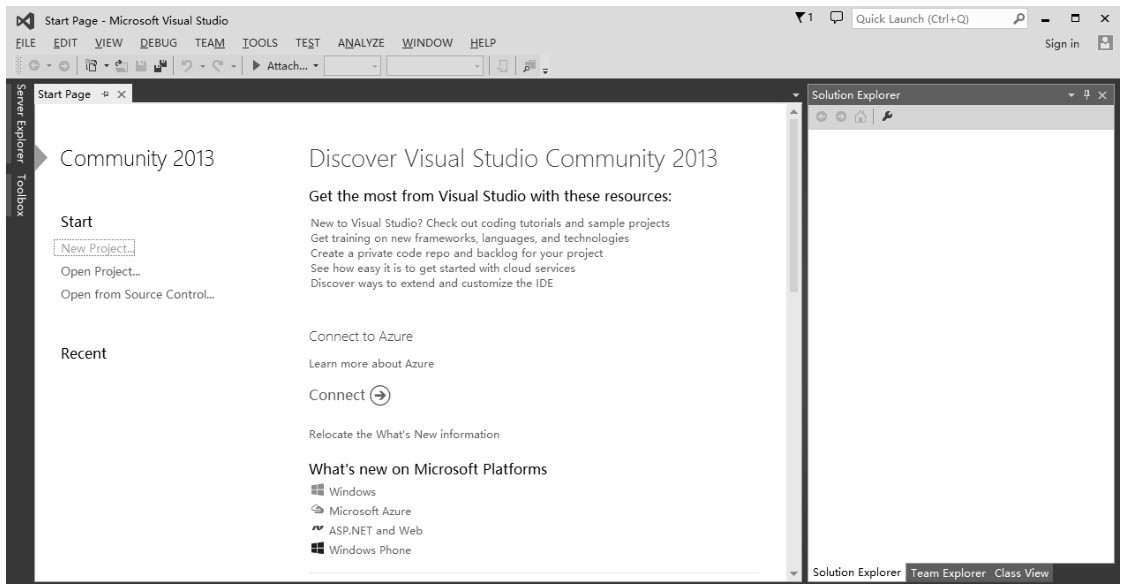Open the Solution Platforms combo box
This screenshot has width=1124, height=588.
434,66
